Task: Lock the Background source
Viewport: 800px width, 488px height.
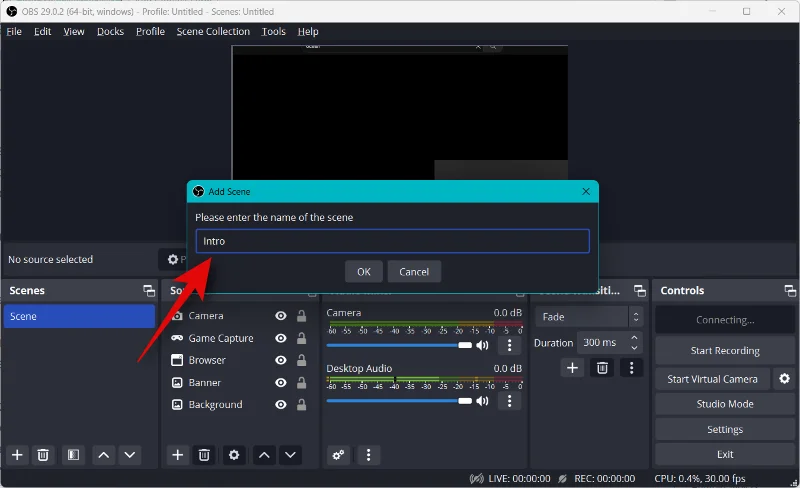Action: click(302, 405)
